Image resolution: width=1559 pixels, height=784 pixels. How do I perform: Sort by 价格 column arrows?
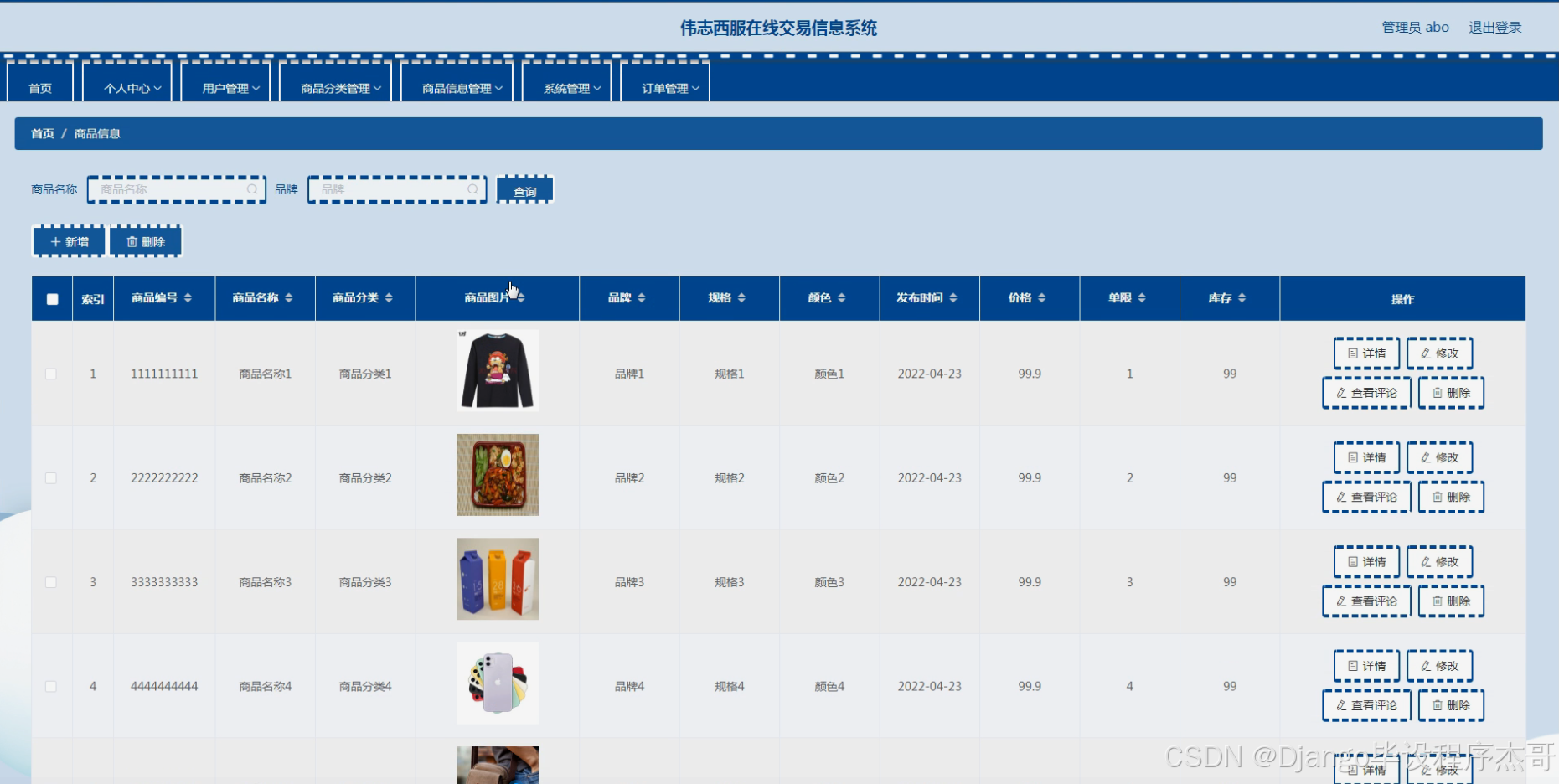click(1042, 298)
